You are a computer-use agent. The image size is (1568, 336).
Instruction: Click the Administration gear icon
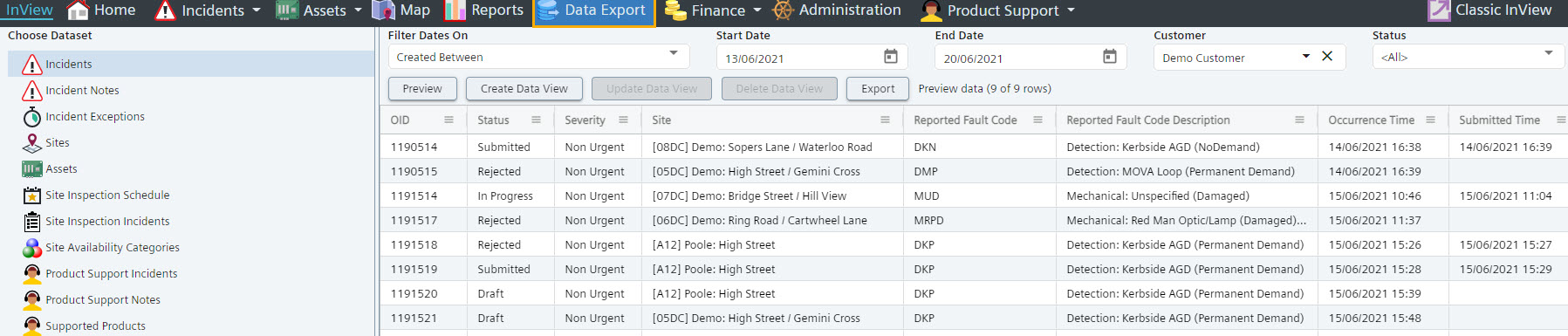click(x=783, y=10)
